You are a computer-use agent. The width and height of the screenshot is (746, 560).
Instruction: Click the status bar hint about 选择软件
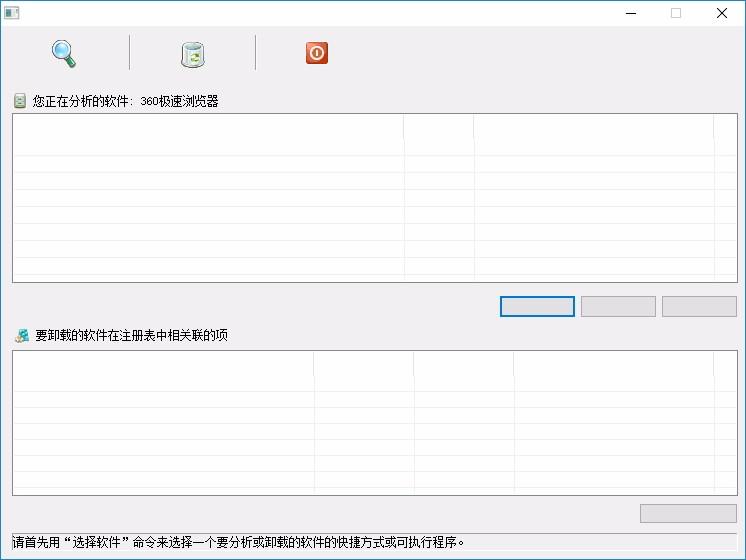238,542
